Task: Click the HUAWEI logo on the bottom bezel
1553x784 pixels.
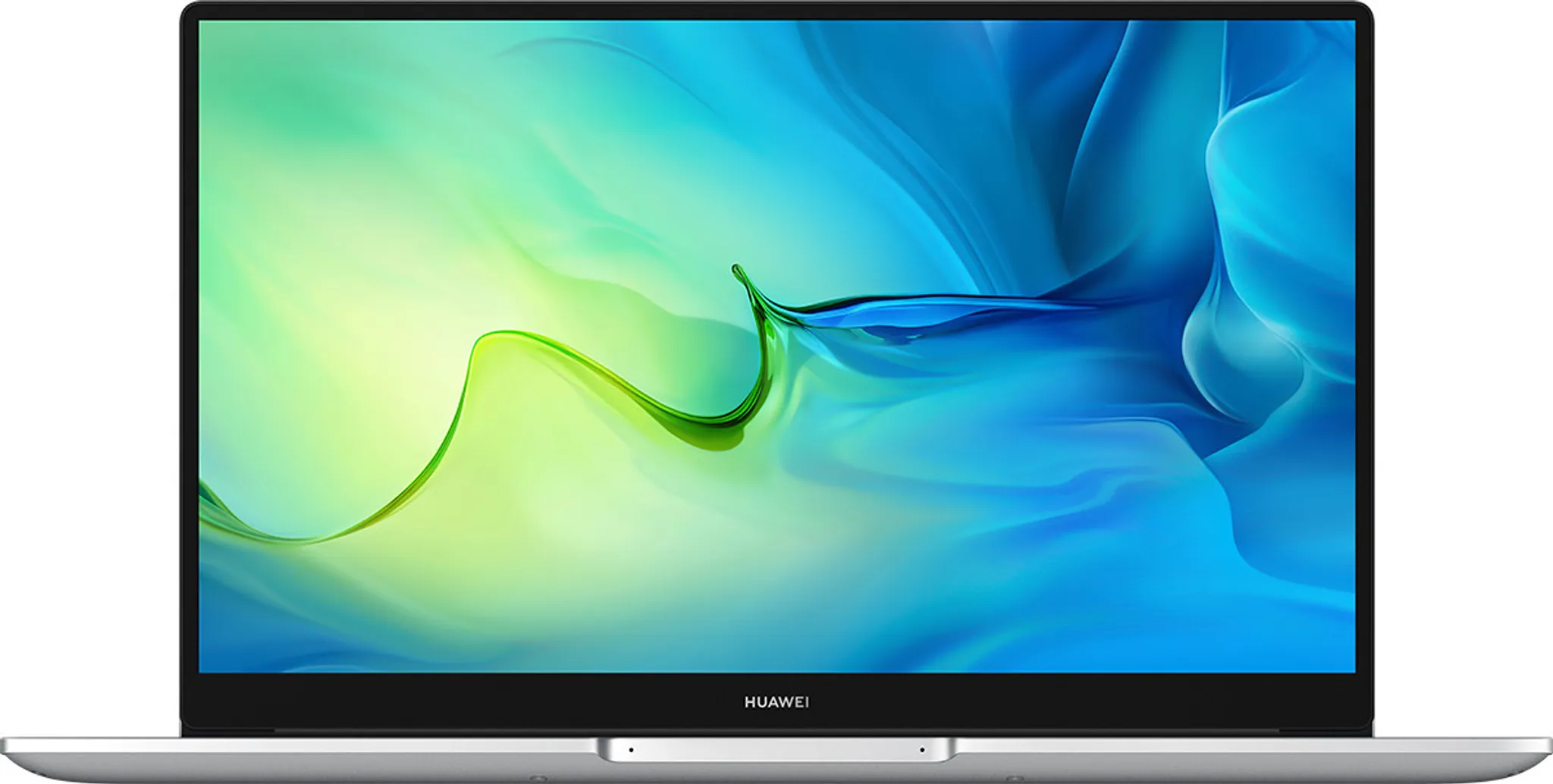Action: click(776, 702)
